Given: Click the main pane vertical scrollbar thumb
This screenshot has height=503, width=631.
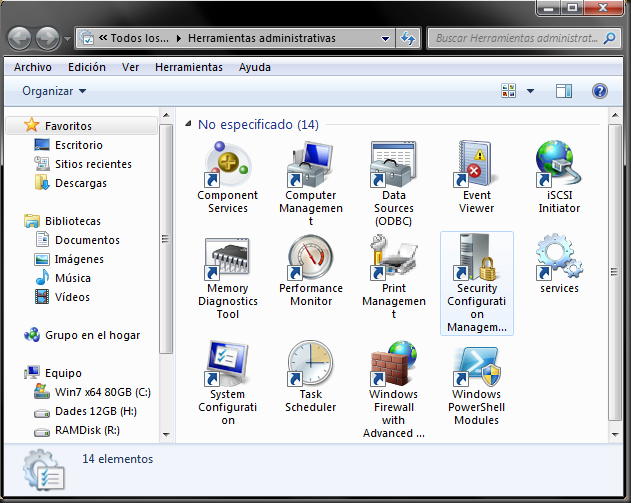Looking at the screenshot, I should tap(615, 272).
